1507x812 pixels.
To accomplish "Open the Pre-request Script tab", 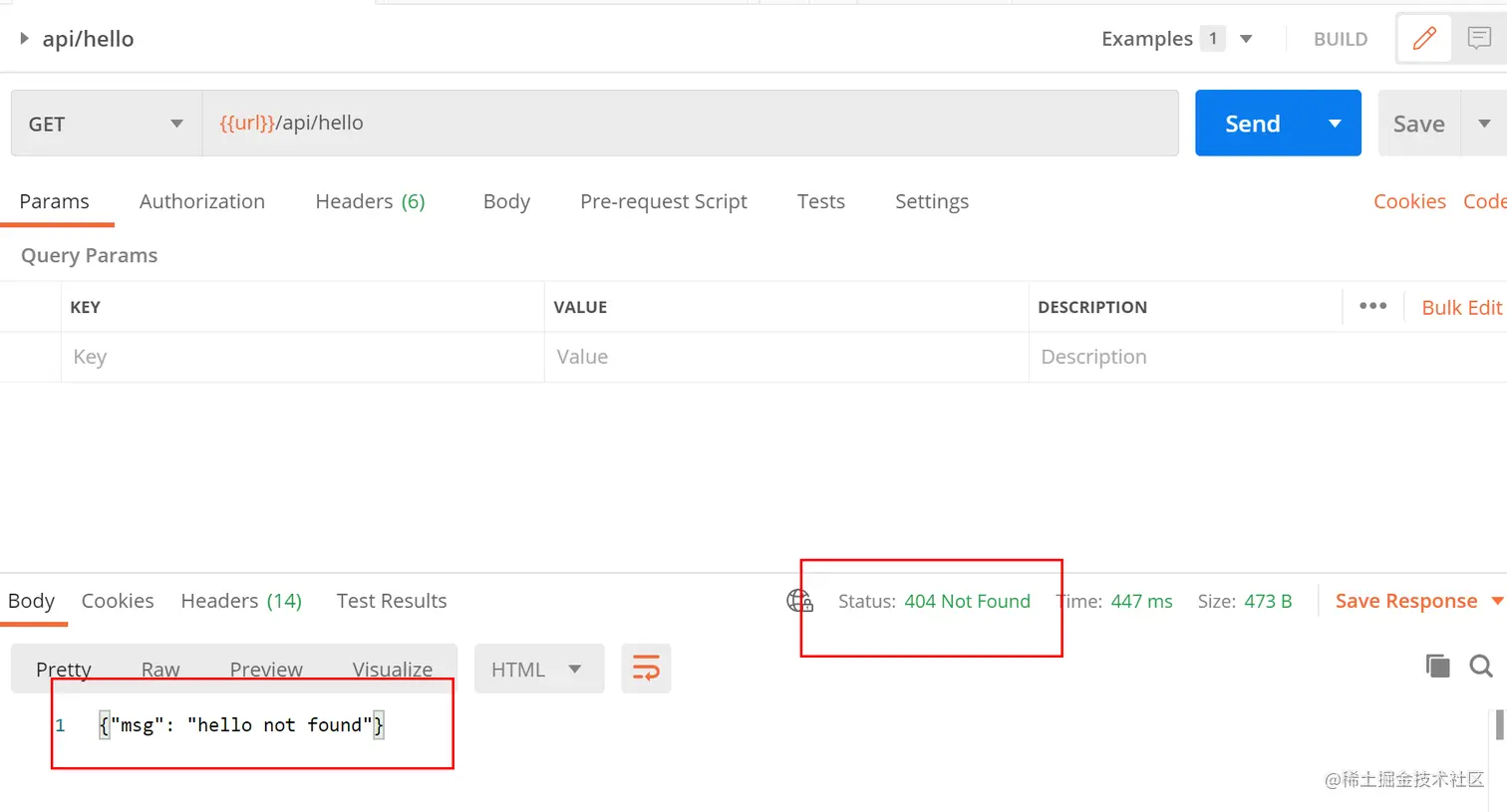I will coord(664,201).
